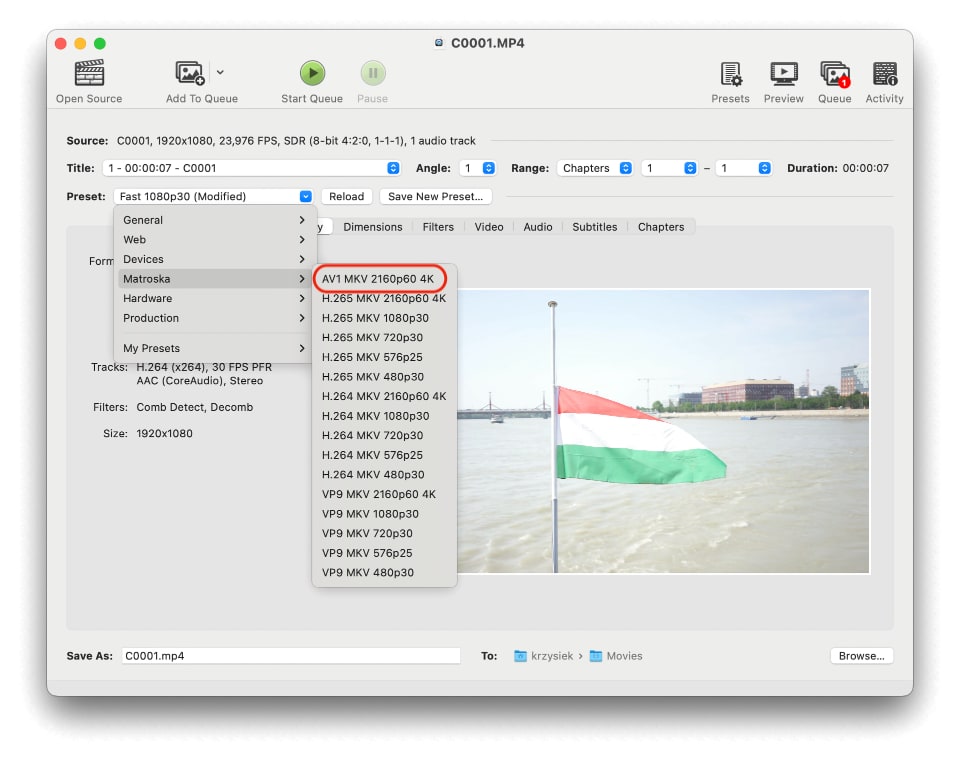Expand the Add To Queue dropdown arrow
The width and height of the screenshot is (960, 761).
(x=221, y=72)
